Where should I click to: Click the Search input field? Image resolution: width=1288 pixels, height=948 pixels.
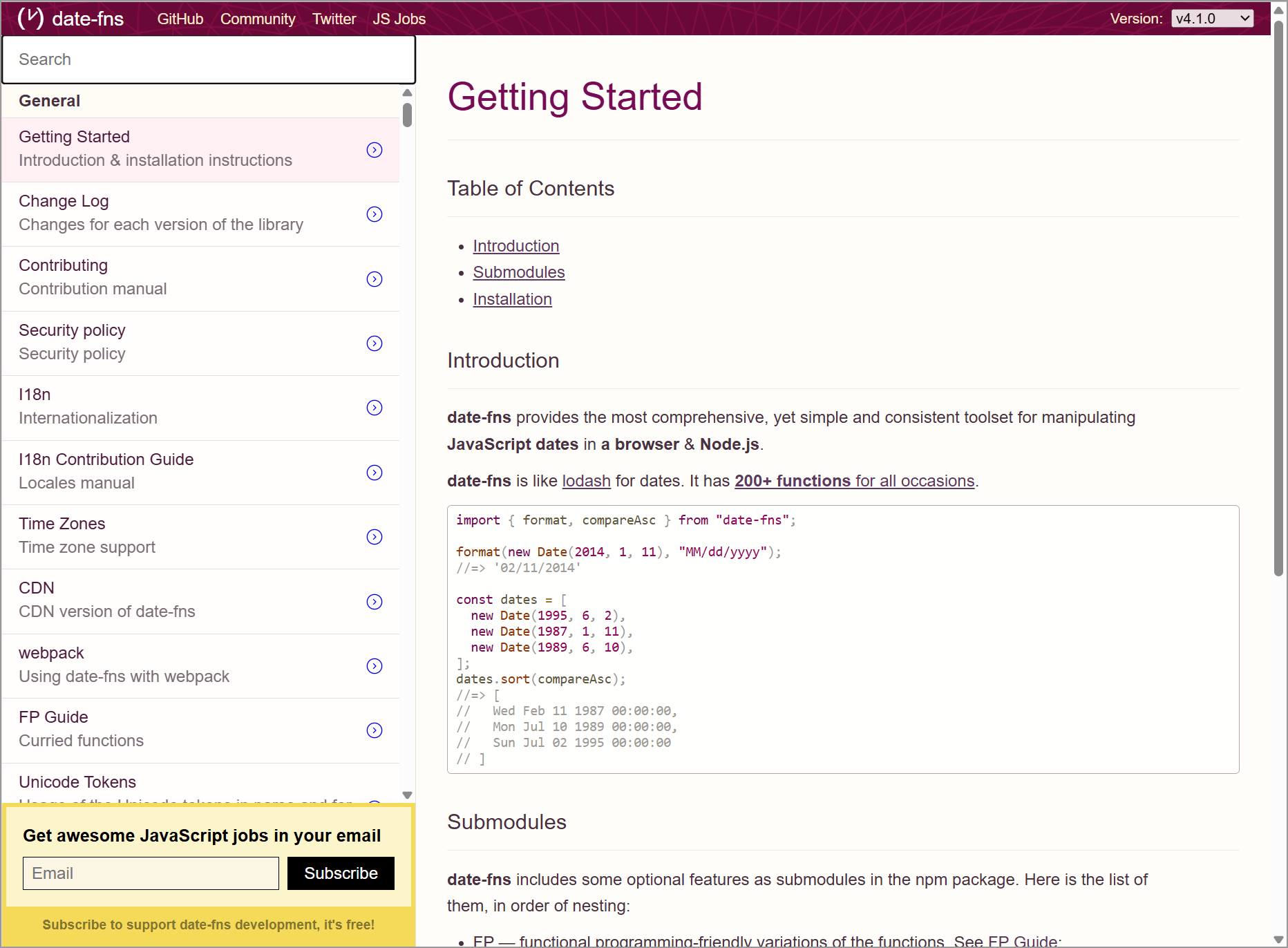(209, 59)
